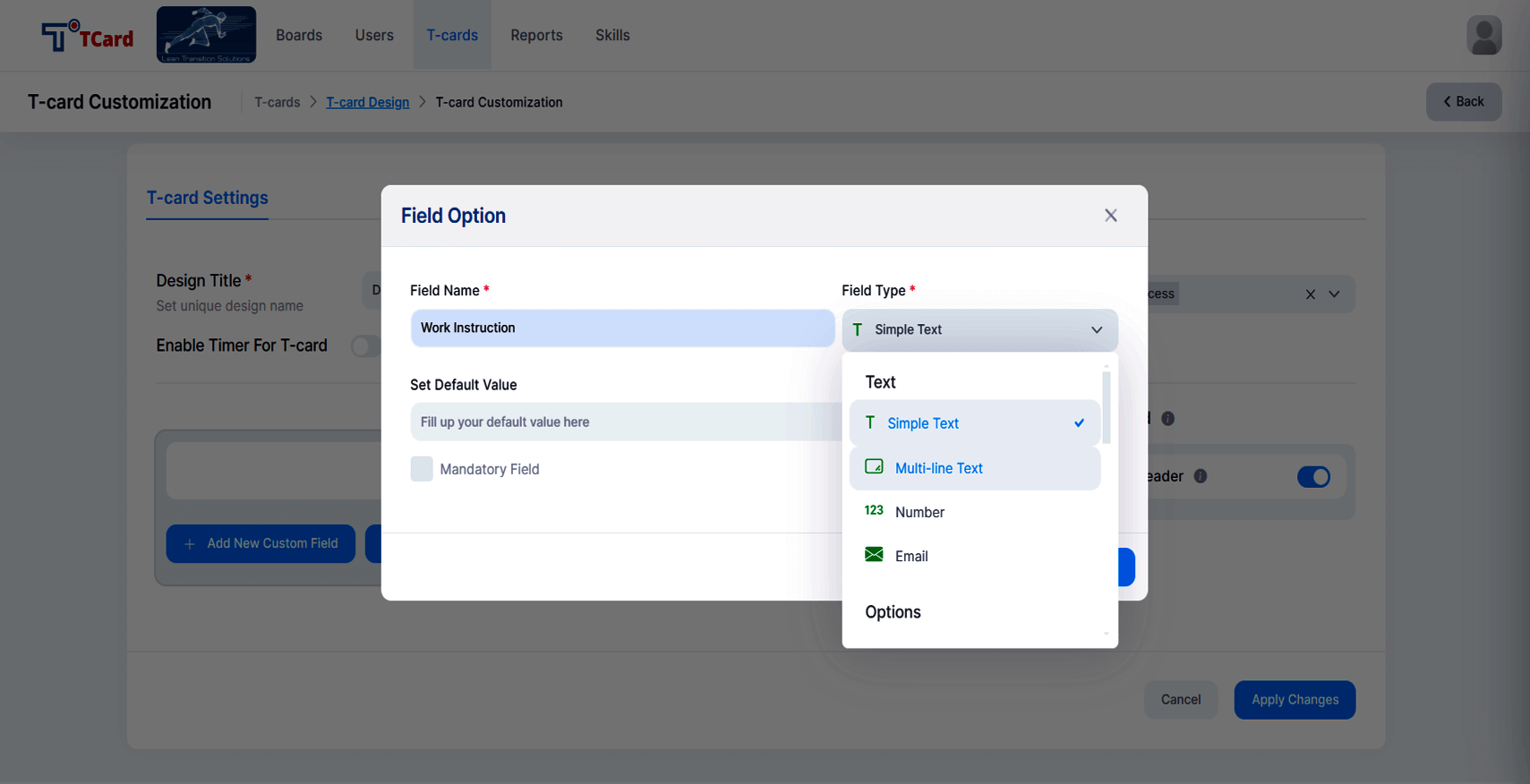
Task: Turn off the blue header toggle
Action: pyautogui.click(x=1313, y=477)
